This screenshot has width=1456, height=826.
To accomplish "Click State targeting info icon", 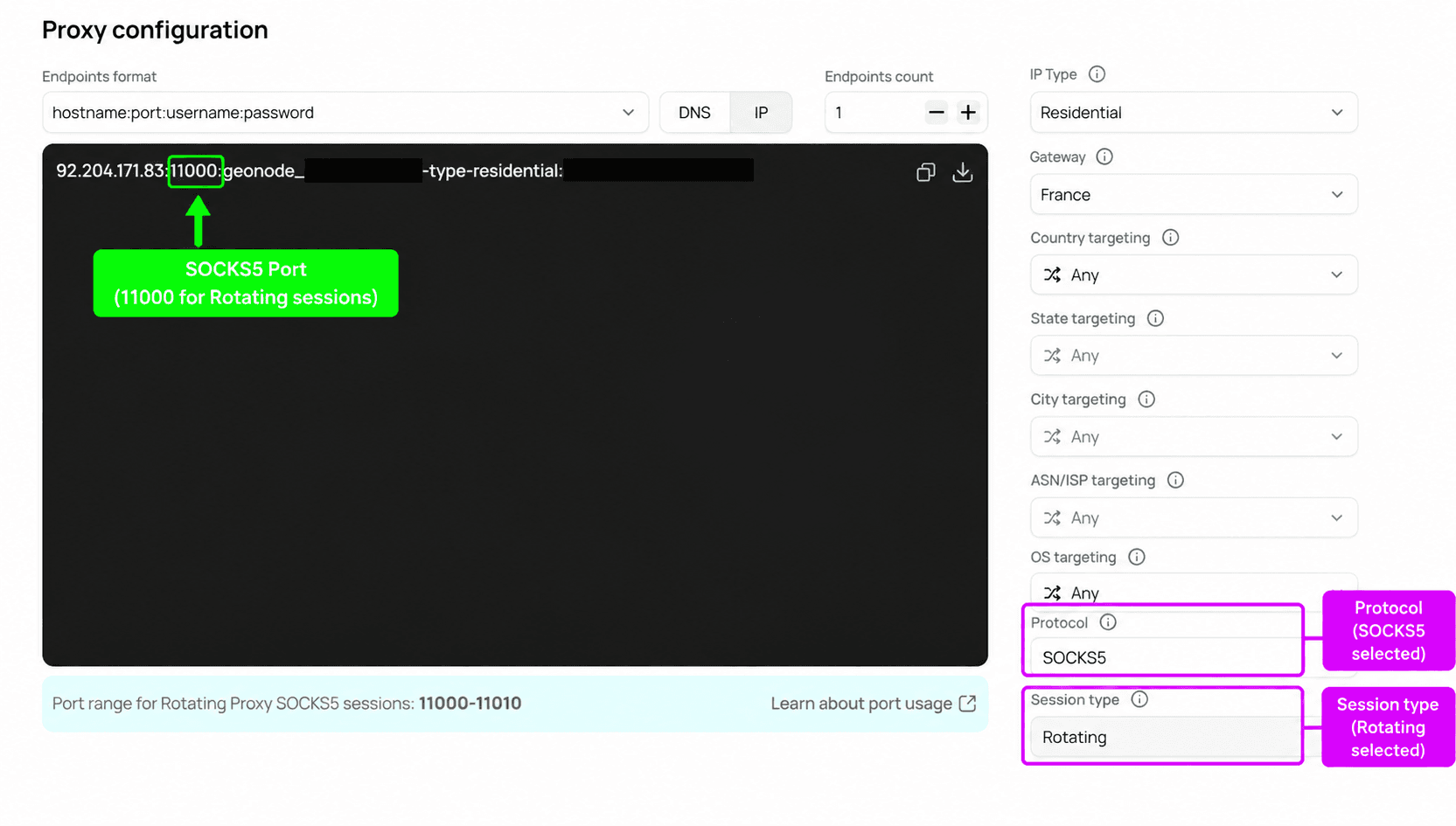I will tap(1155, 318).
